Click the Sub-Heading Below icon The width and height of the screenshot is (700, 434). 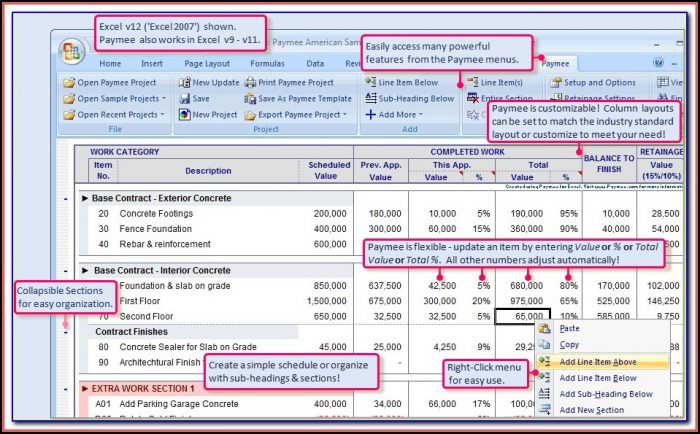click(x=371, y=98)
